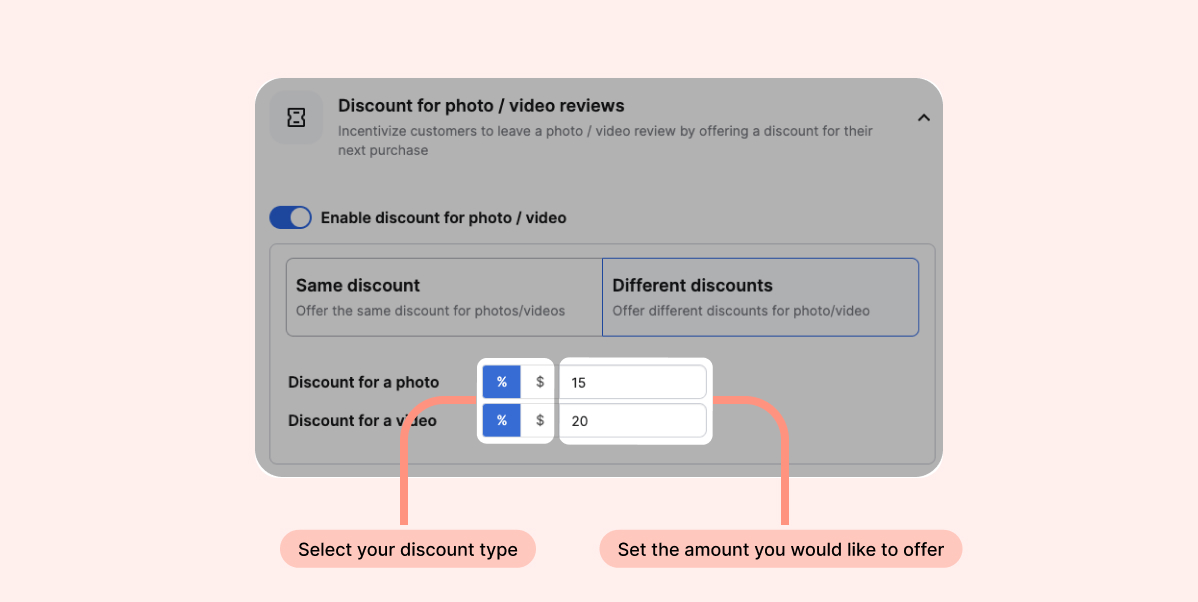Click the 'Select your discount type' callout
The image size is (1198, 602).
coord(408,549)
